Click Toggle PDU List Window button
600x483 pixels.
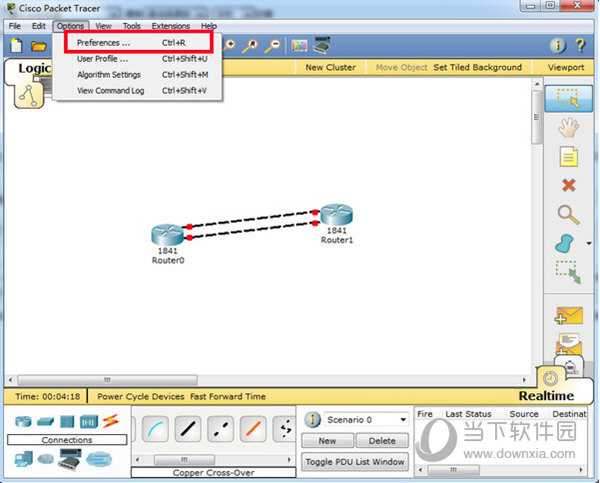click(x=355, y=462)
